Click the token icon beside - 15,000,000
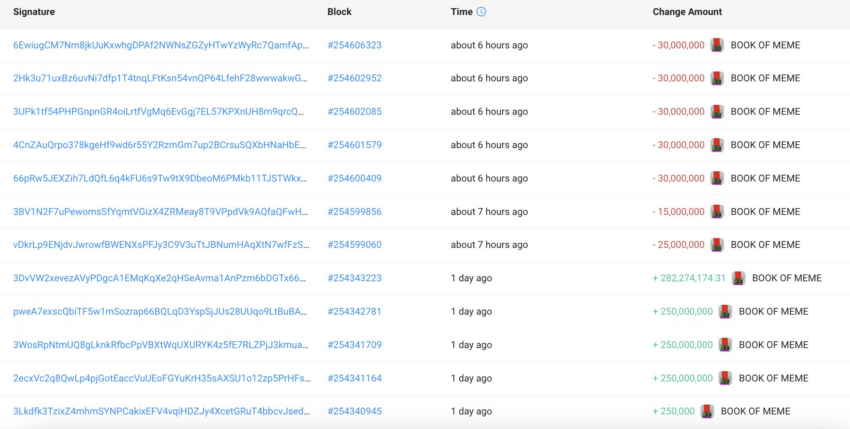This screenshot has width=850, height=429. [717, 212]
